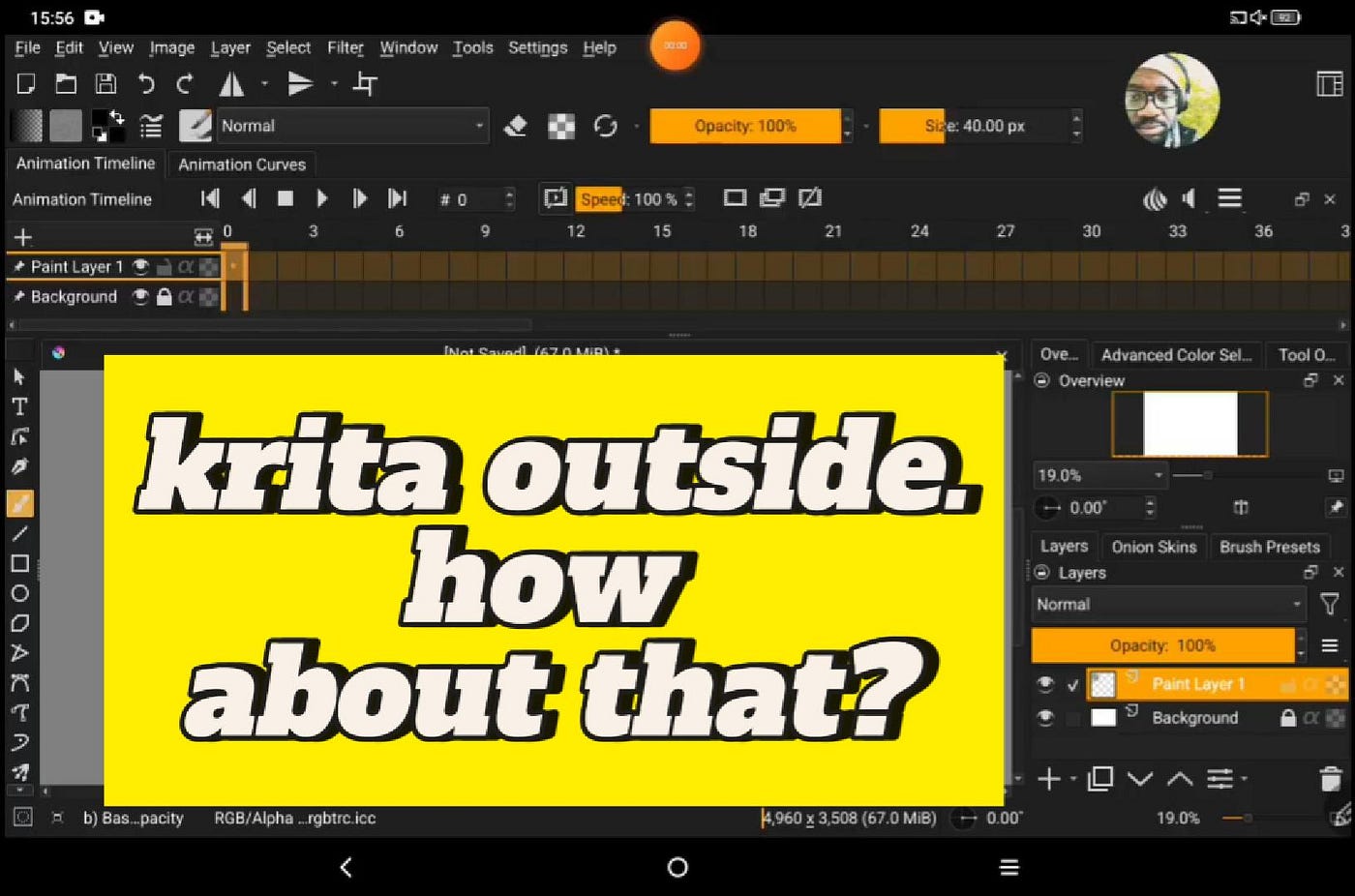Open the Layer menu

tap(230, 47)
